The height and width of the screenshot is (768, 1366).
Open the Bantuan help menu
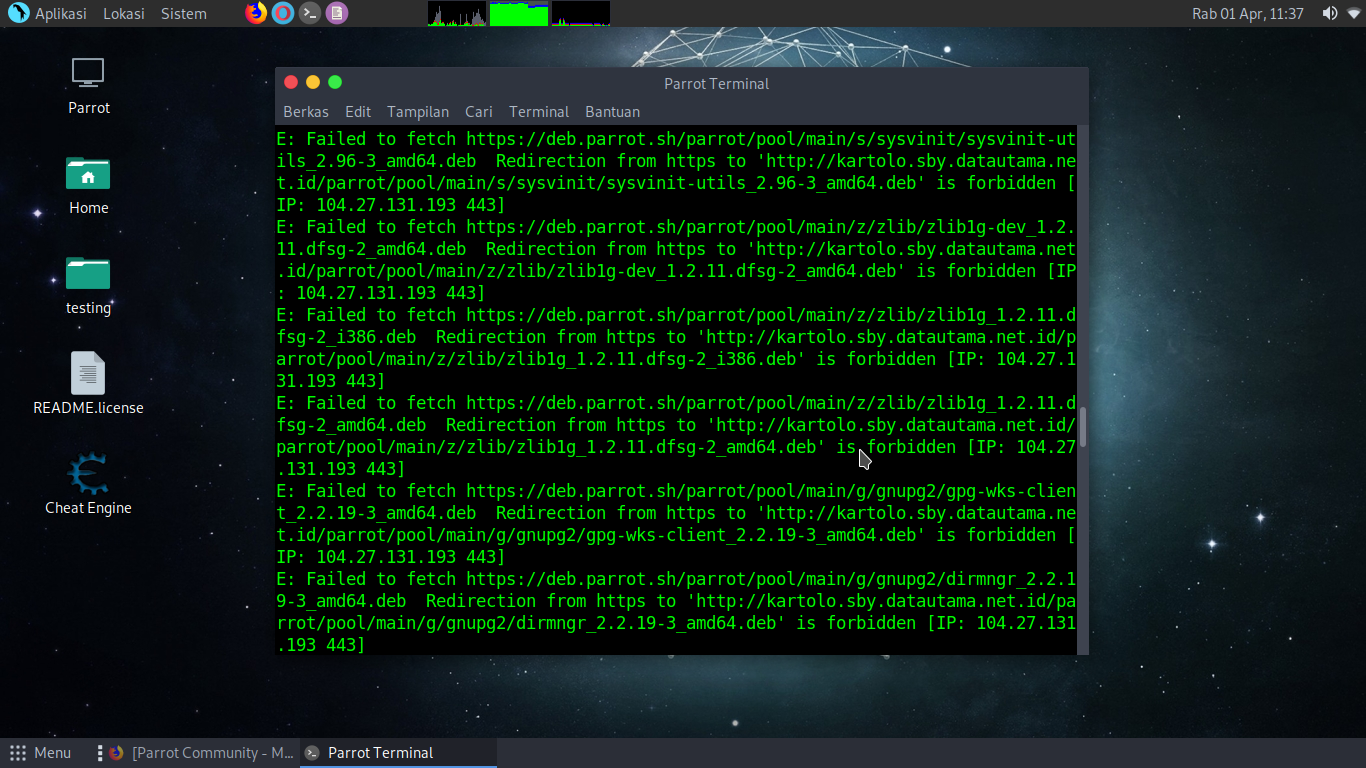tap(612, 112)
